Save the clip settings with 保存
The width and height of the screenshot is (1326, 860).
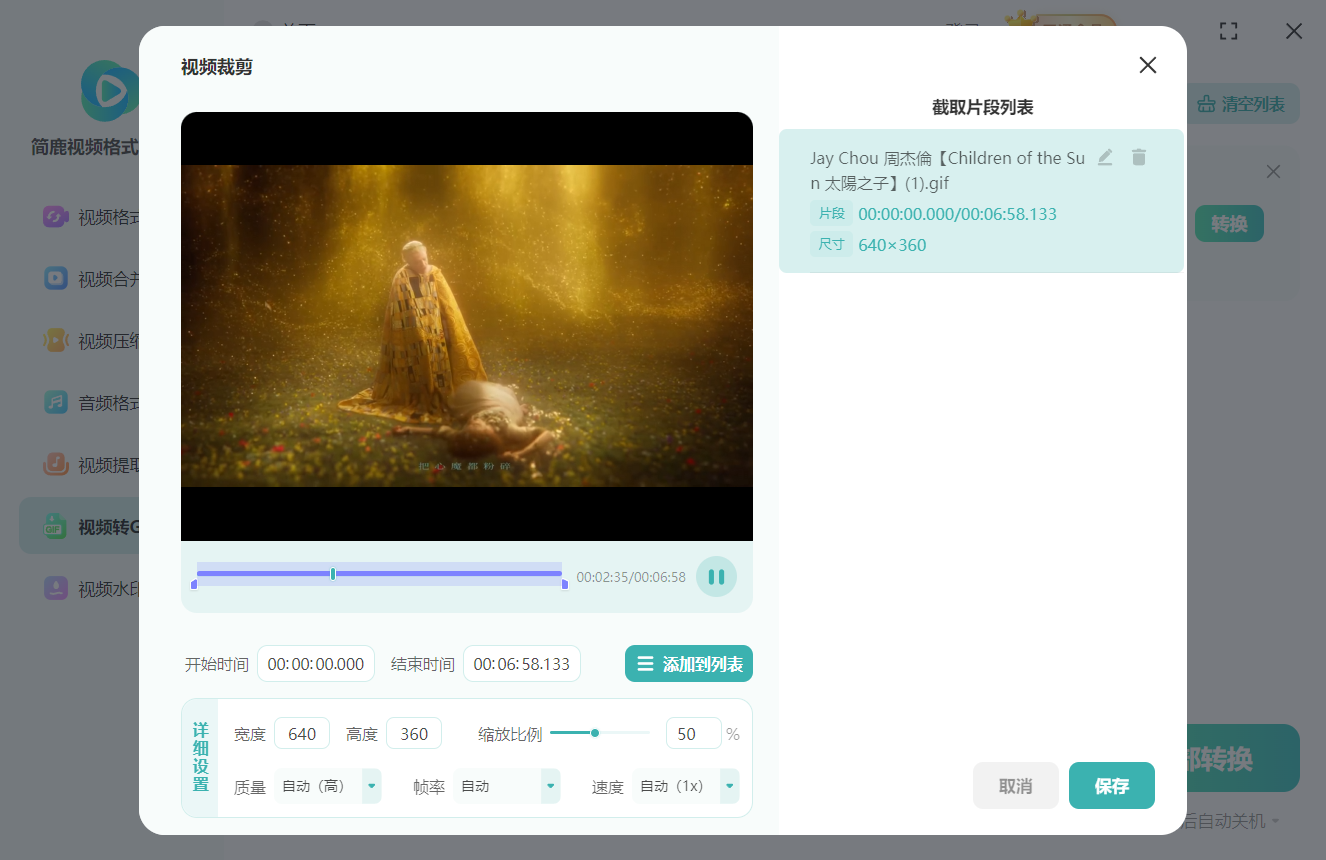pos(1112,786)
